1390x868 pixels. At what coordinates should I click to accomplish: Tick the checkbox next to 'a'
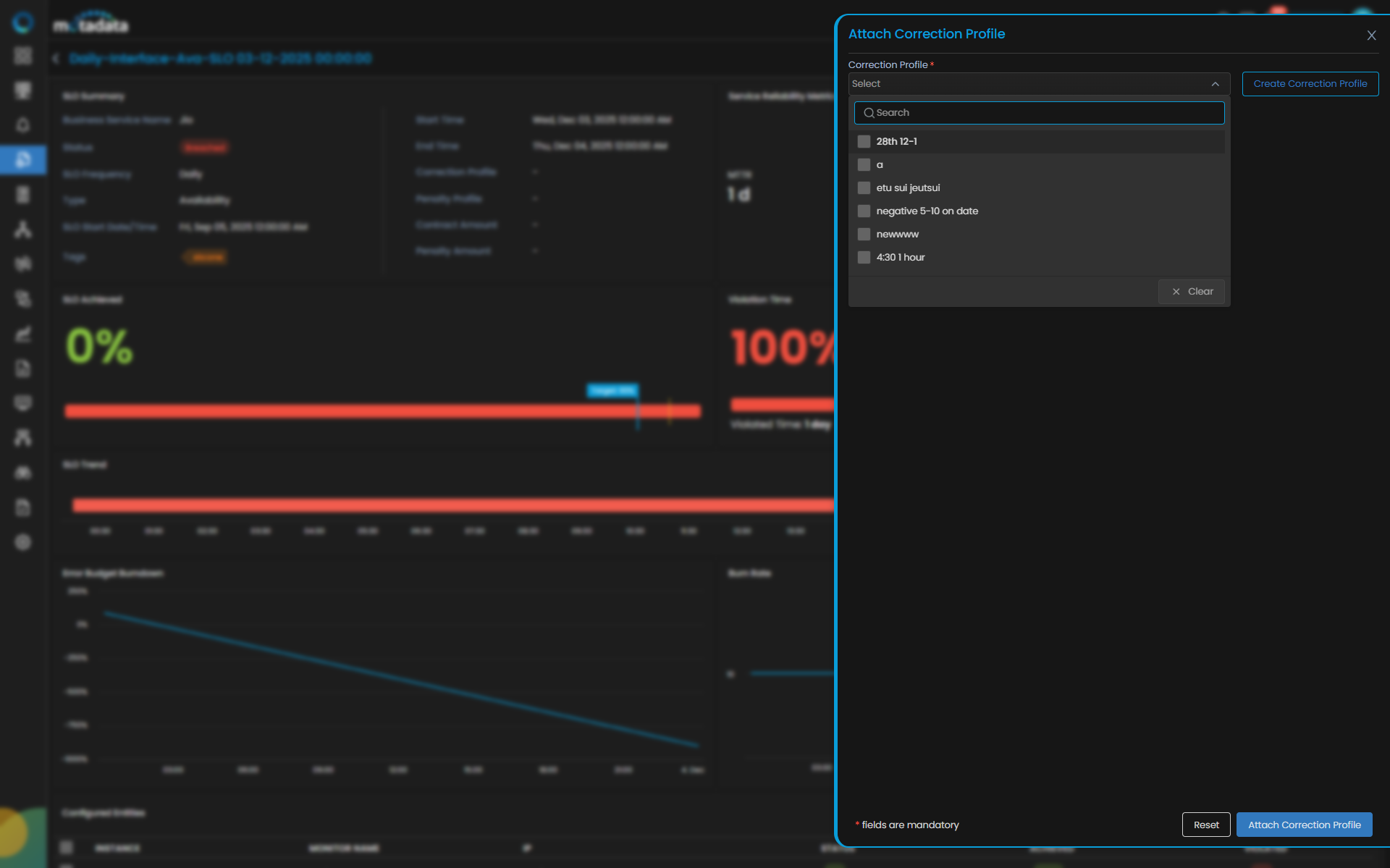tap(864, 165)
